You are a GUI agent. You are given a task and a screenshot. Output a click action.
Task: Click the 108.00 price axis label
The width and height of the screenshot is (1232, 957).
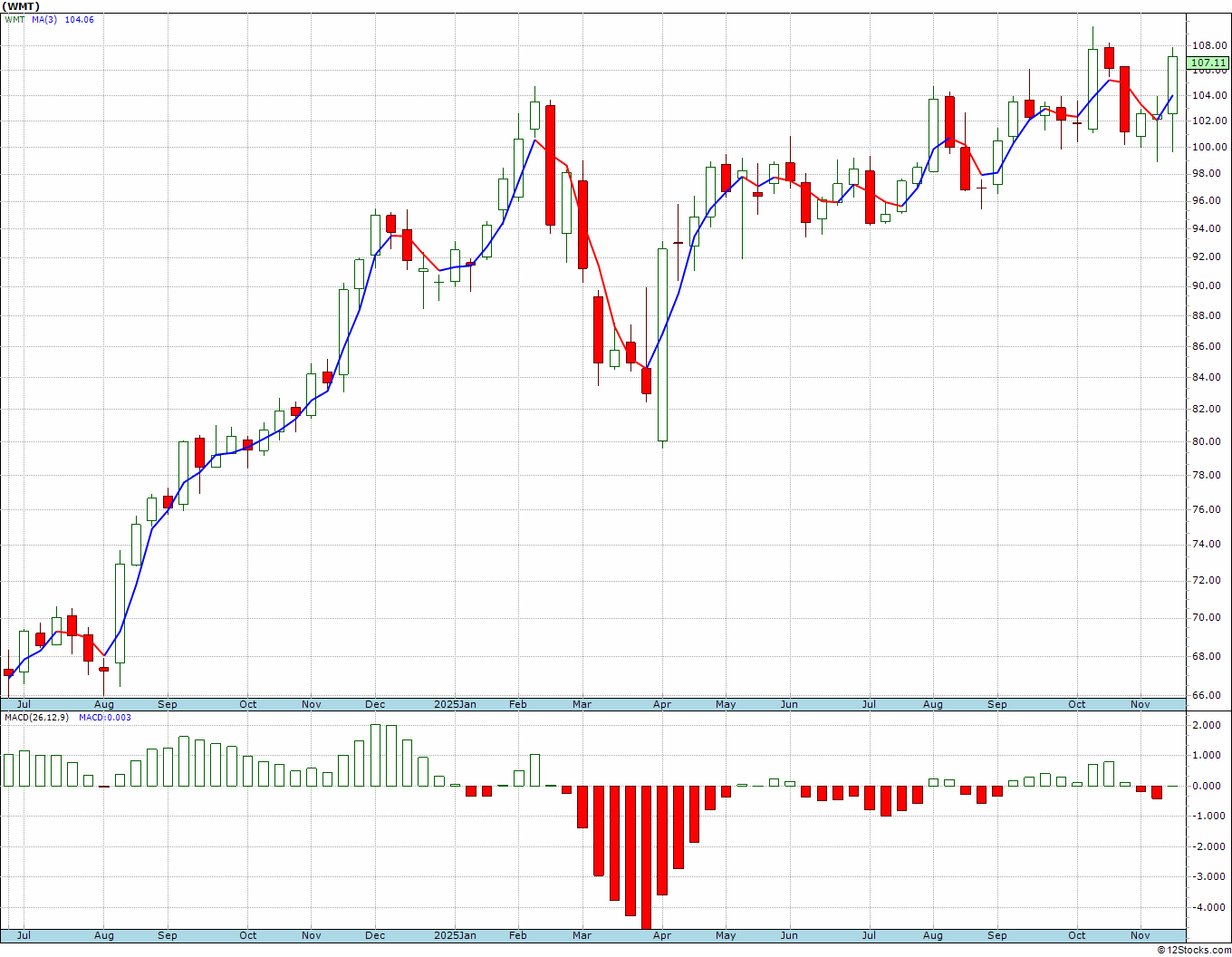tap(1209, 45)
